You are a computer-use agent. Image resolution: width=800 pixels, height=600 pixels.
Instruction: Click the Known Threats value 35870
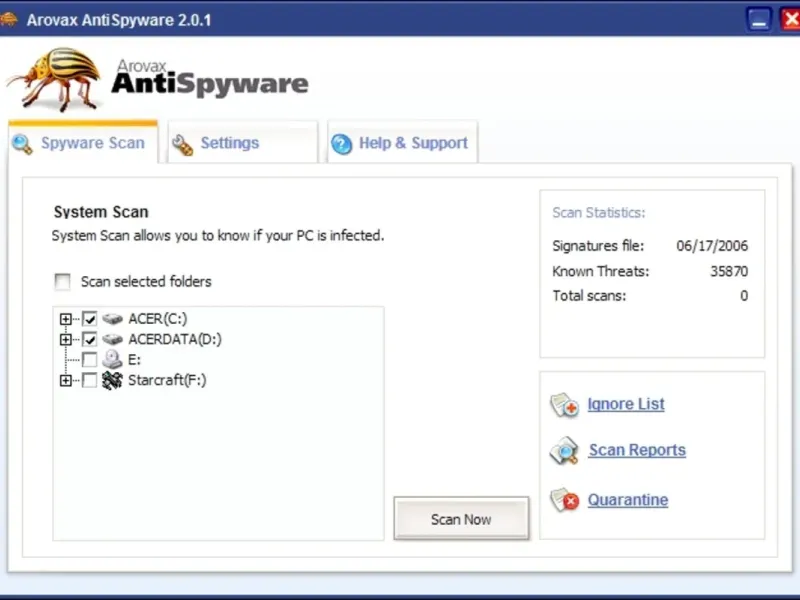pos(729,271)
